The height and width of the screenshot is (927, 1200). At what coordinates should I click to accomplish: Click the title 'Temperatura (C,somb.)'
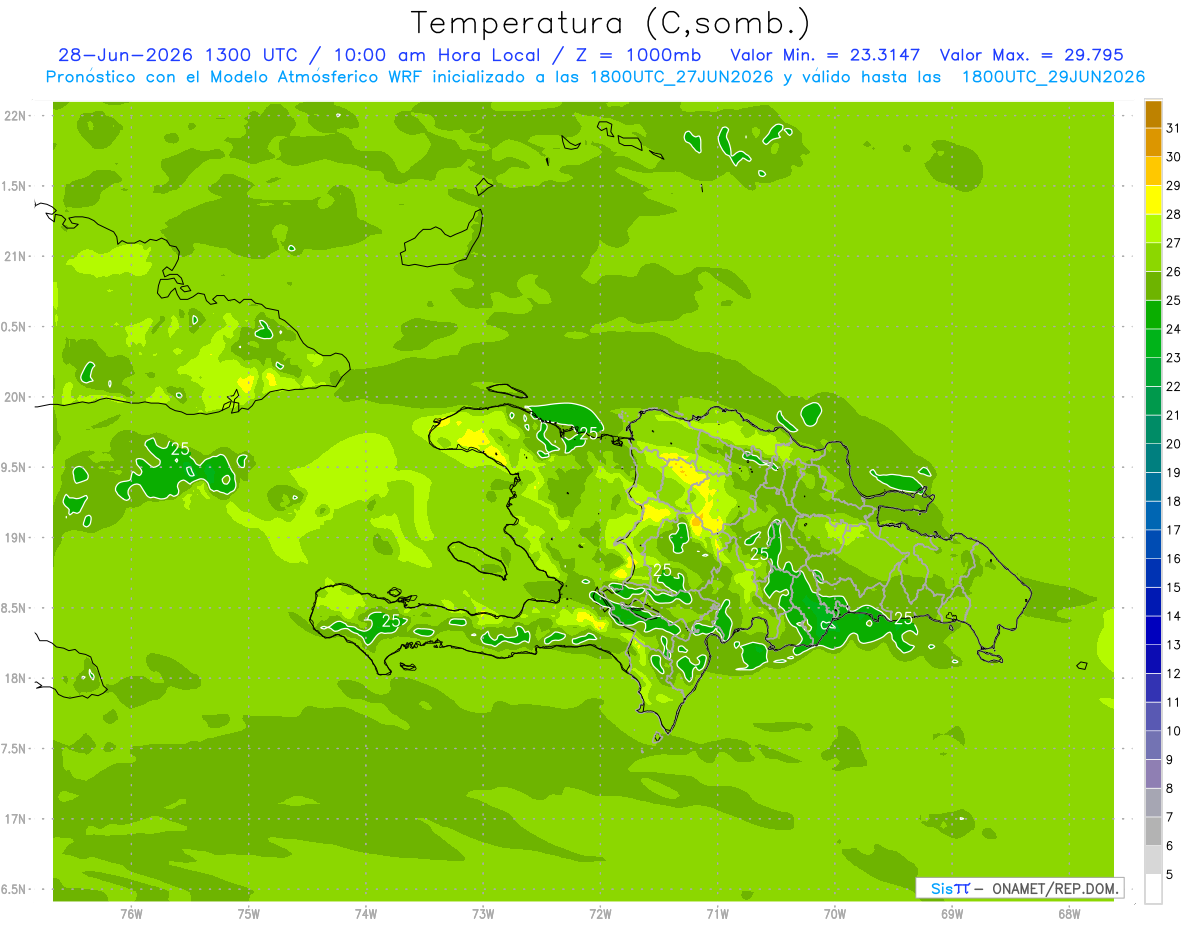click(610, 22)
